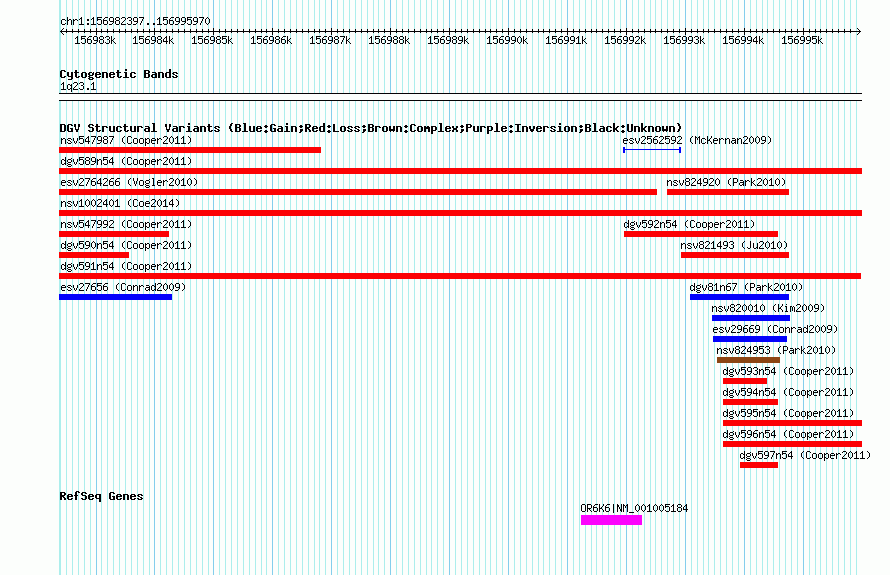Click the dgv595n54 (Cooper2011) label
This screenshot has height=575, width=890.
(x=788, y=413)
